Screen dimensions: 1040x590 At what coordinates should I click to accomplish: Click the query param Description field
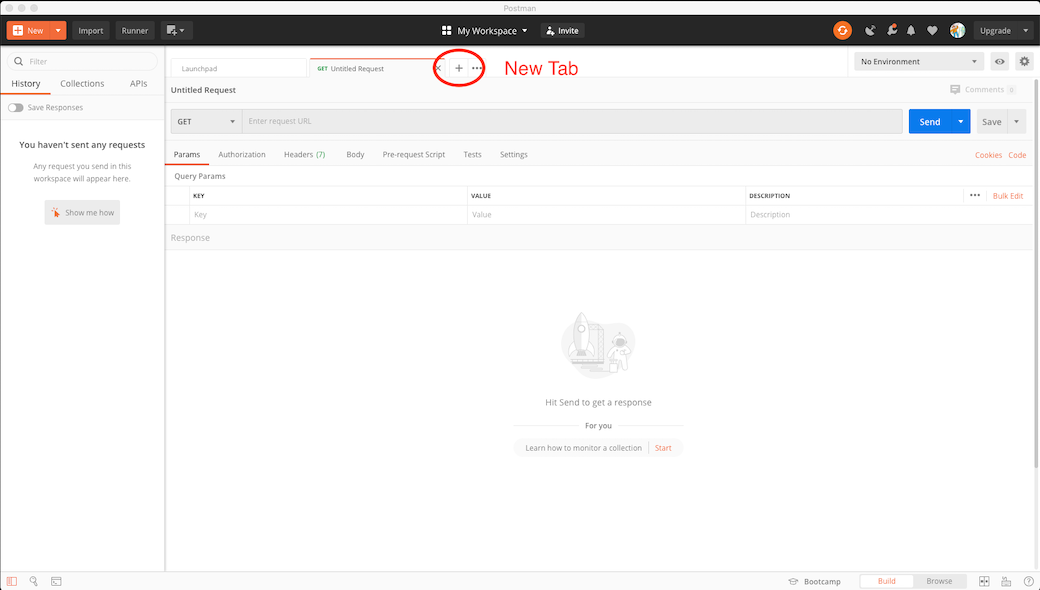click(889, 215)
